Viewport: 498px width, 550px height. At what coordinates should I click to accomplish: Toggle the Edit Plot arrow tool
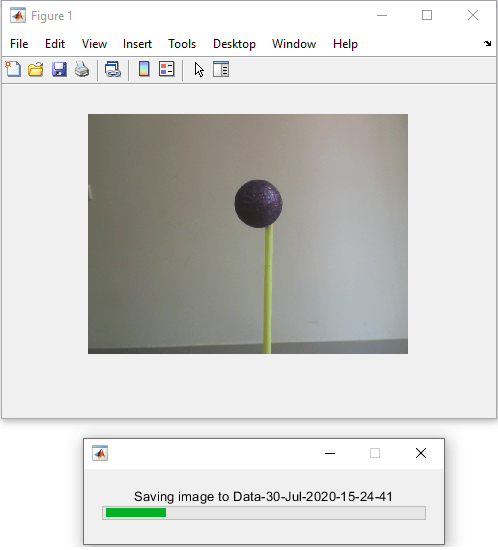[199, 69]
